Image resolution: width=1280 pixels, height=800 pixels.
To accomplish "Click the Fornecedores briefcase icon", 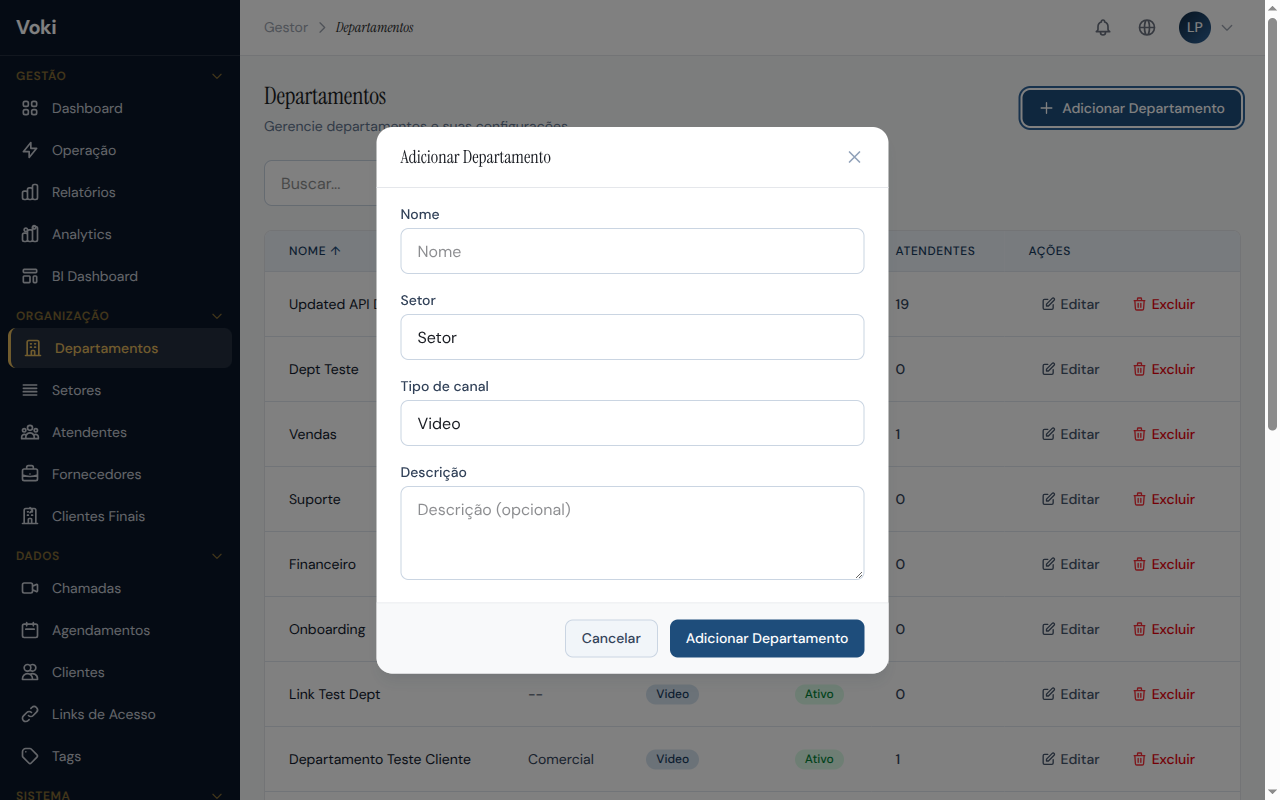I will [x=30, y=474].
